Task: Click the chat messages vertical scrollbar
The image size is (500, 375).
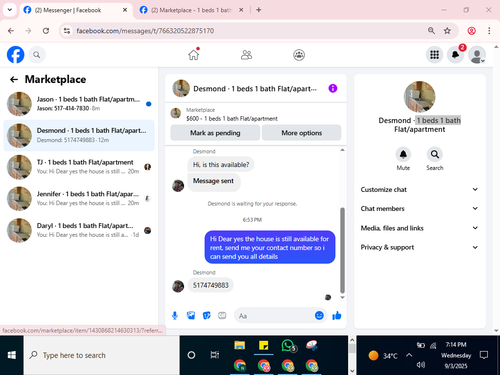Action: (x=342, y=250)
